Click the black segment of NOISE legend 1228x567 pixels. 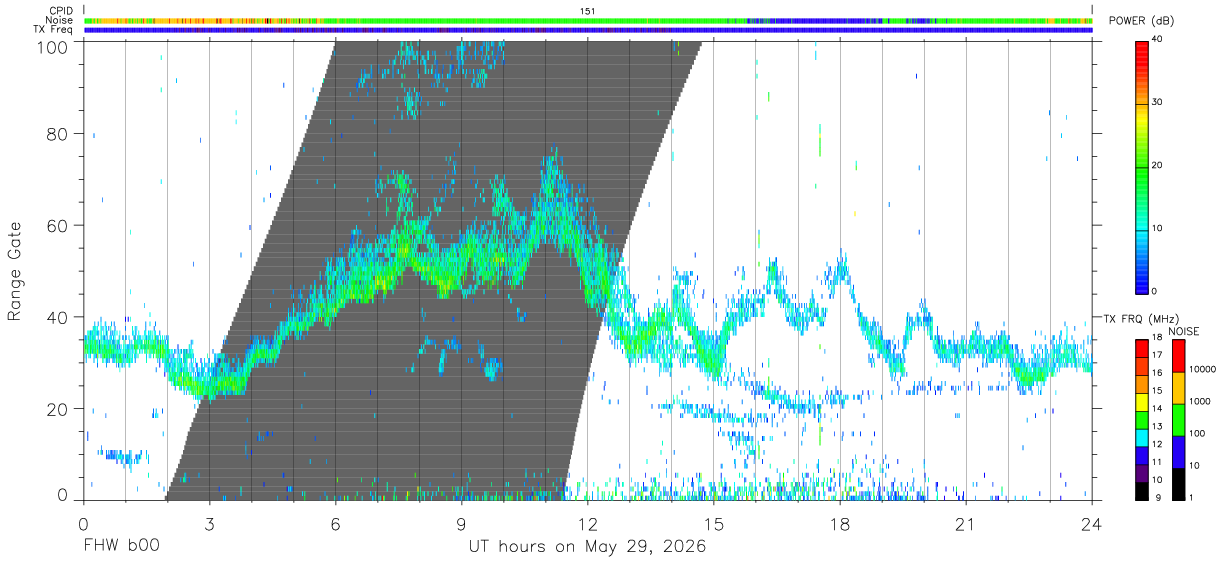[x=1178, y=484]
